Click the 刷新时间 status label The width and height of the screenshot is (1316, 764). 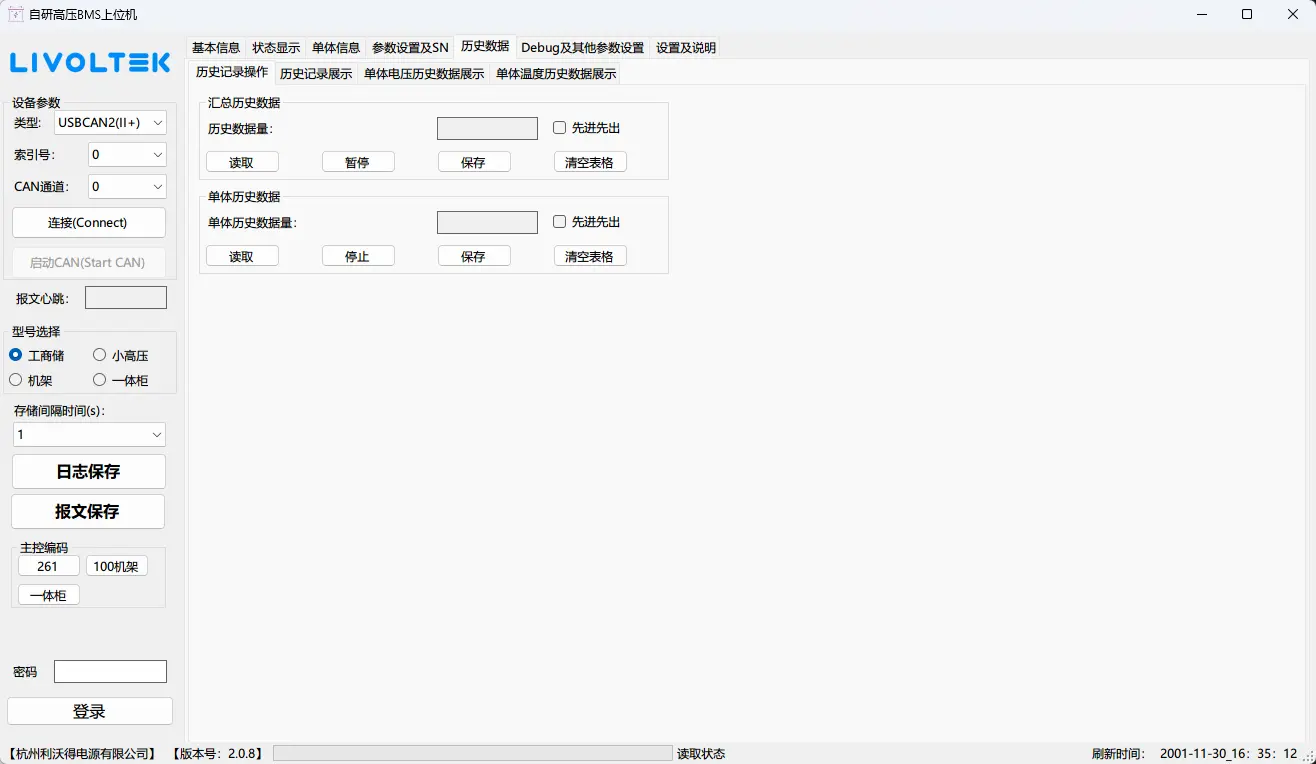tap(1117, 754)
